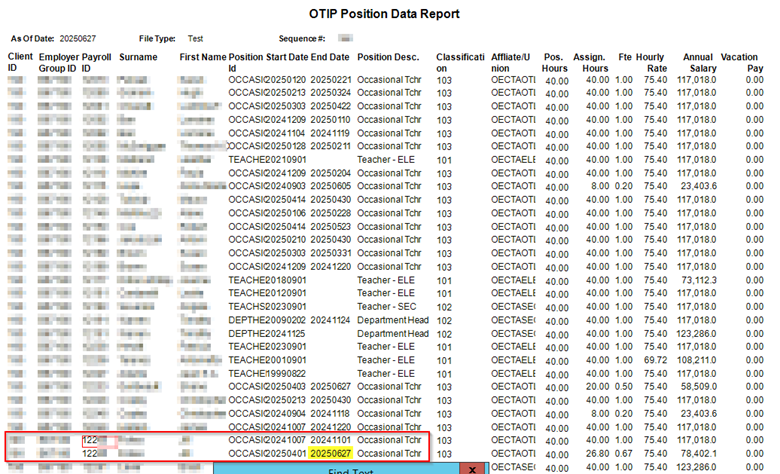Select end date 20250211
This screenshot has height=474, width=780.
click(x=330, y=146)
